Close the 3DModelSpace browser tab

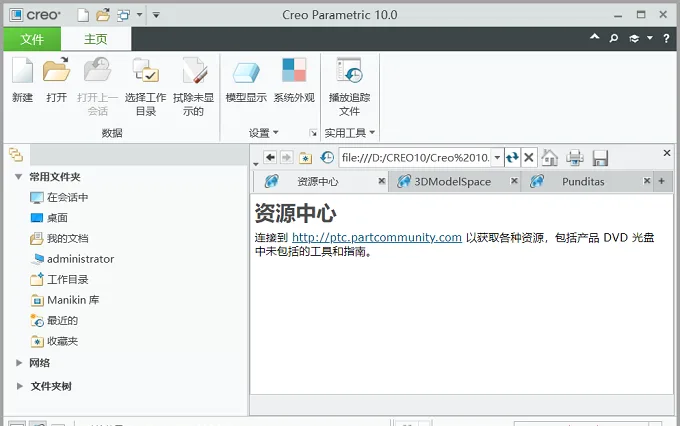tap(514, 180)
